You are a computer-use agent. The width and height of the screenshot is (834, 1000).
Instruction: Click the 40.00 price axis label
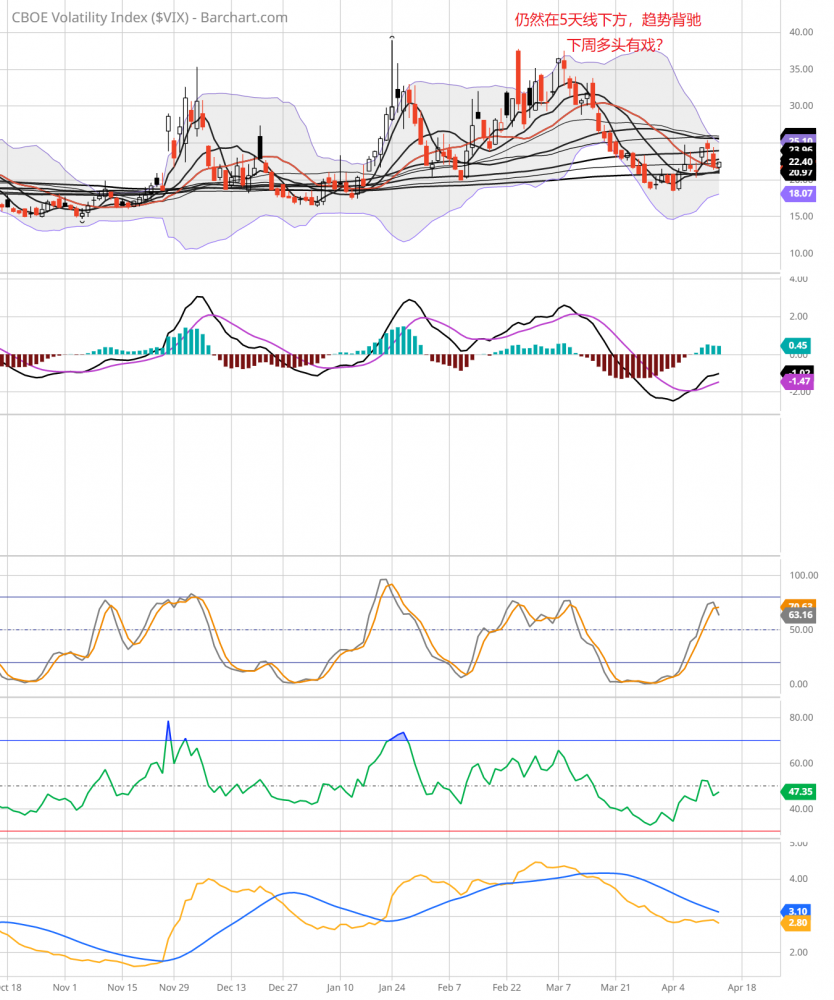[x=799, y=32]
